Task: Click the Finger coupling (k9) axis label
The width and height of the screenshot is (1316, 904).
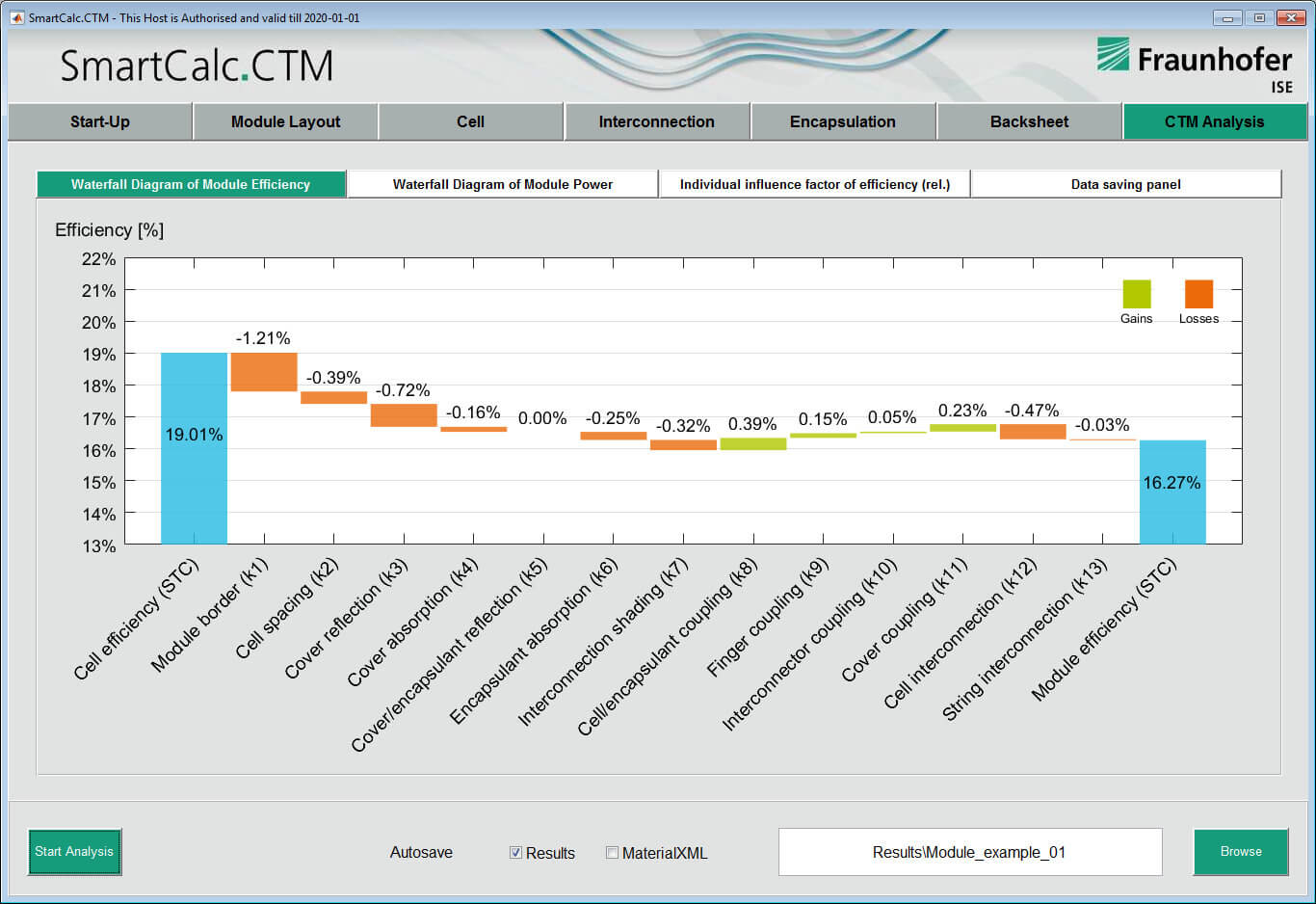Action: coord(768,617)
